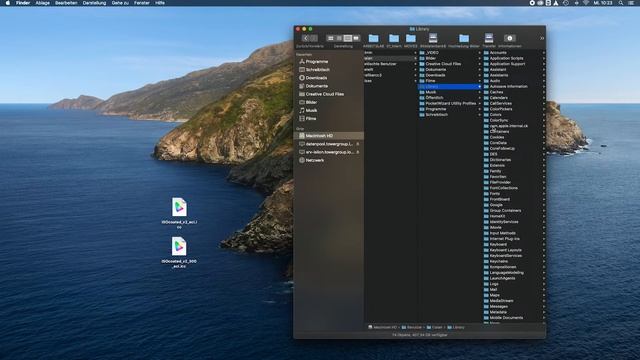Open the Darstellung menu
The image size is (640, 360).
click(94, 3)
